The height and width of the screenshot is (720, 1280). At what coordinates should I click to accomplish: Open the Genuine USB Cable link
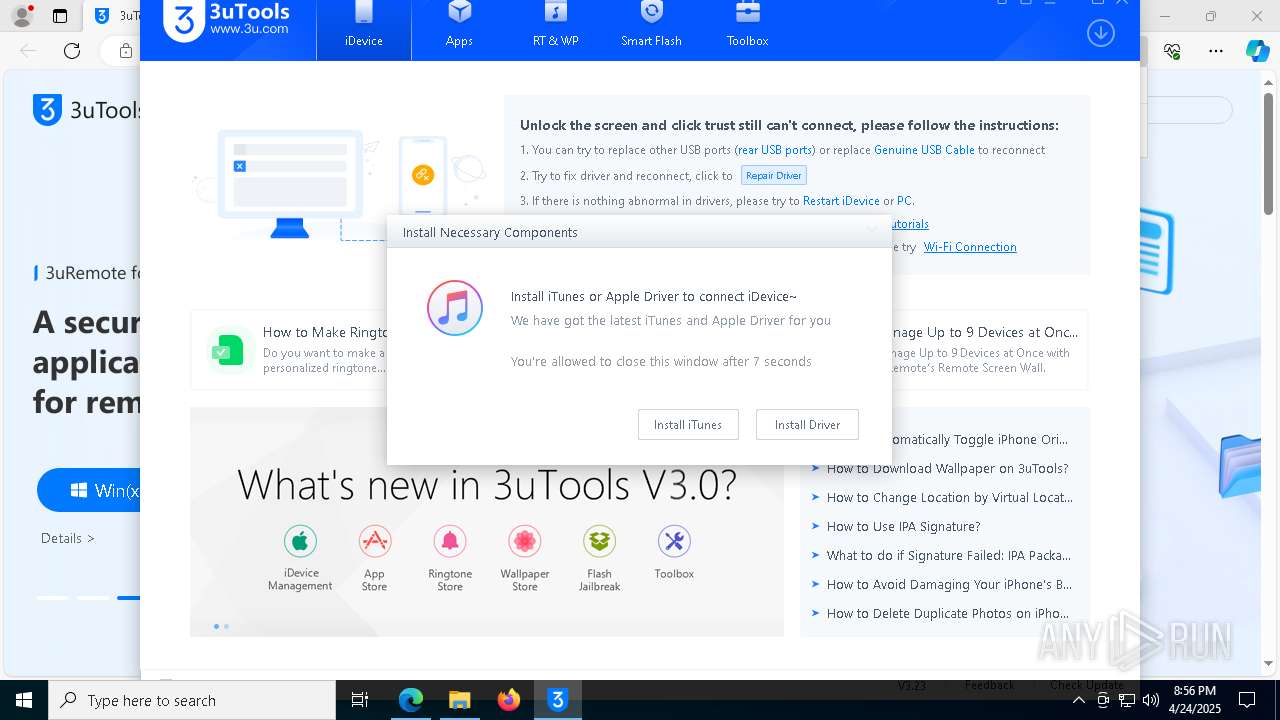[924, 150]
